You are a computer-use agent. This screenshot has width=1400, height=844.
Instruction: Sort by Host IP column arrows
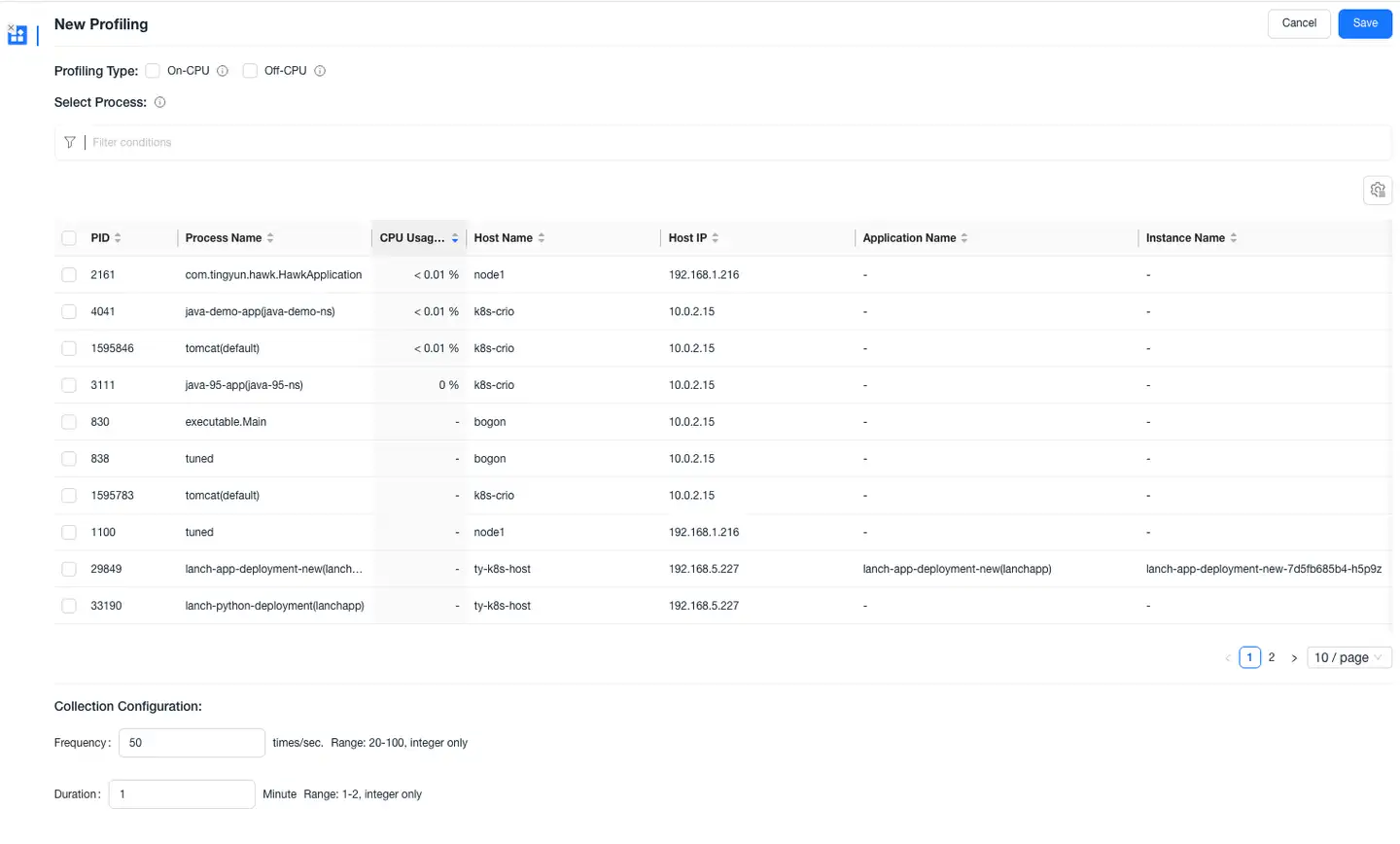716,238
